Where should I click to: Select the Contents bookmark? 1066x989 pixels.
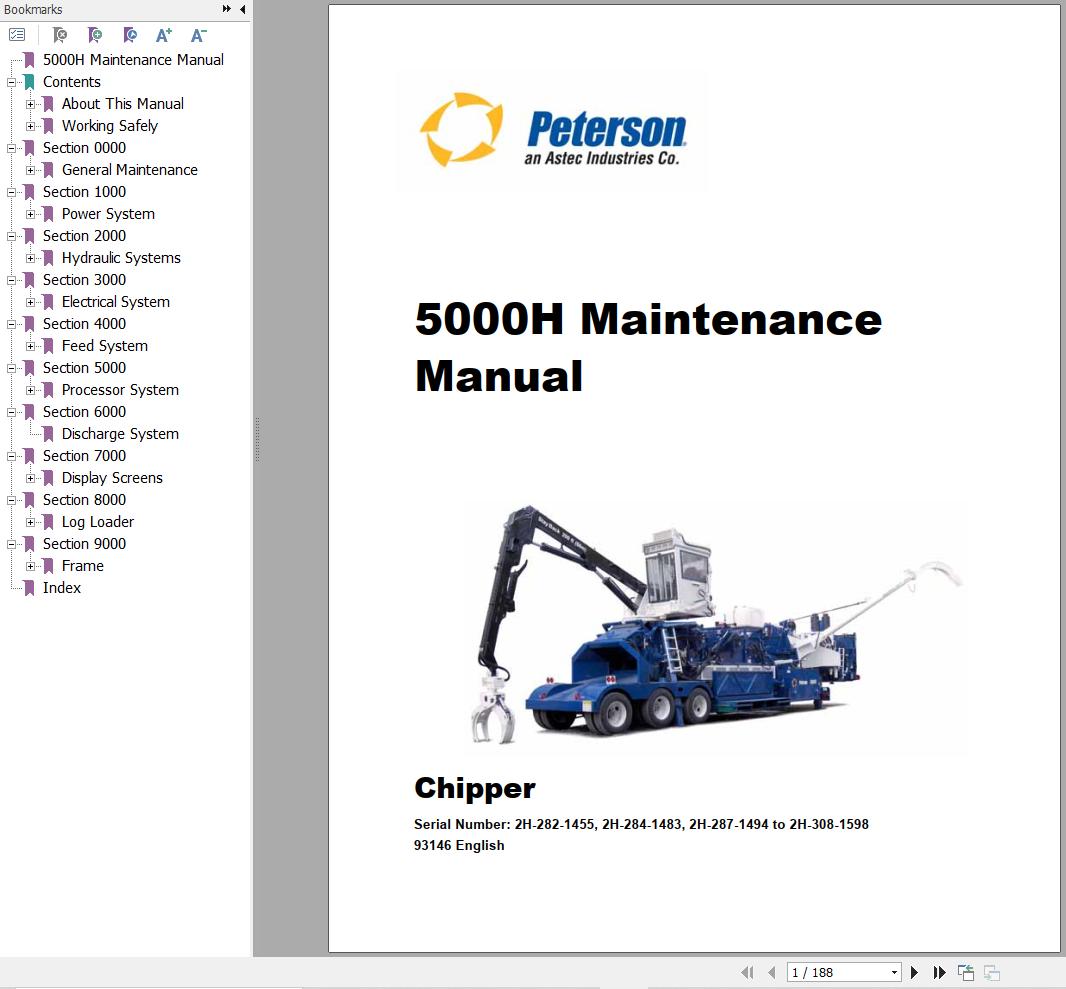pyautogui.click(x=71, y=82)
